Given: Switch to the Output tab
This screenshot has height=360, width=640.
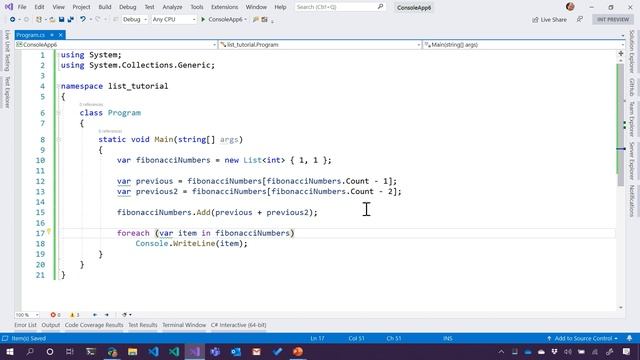Looking at the screenshot, I should (51, 325).
